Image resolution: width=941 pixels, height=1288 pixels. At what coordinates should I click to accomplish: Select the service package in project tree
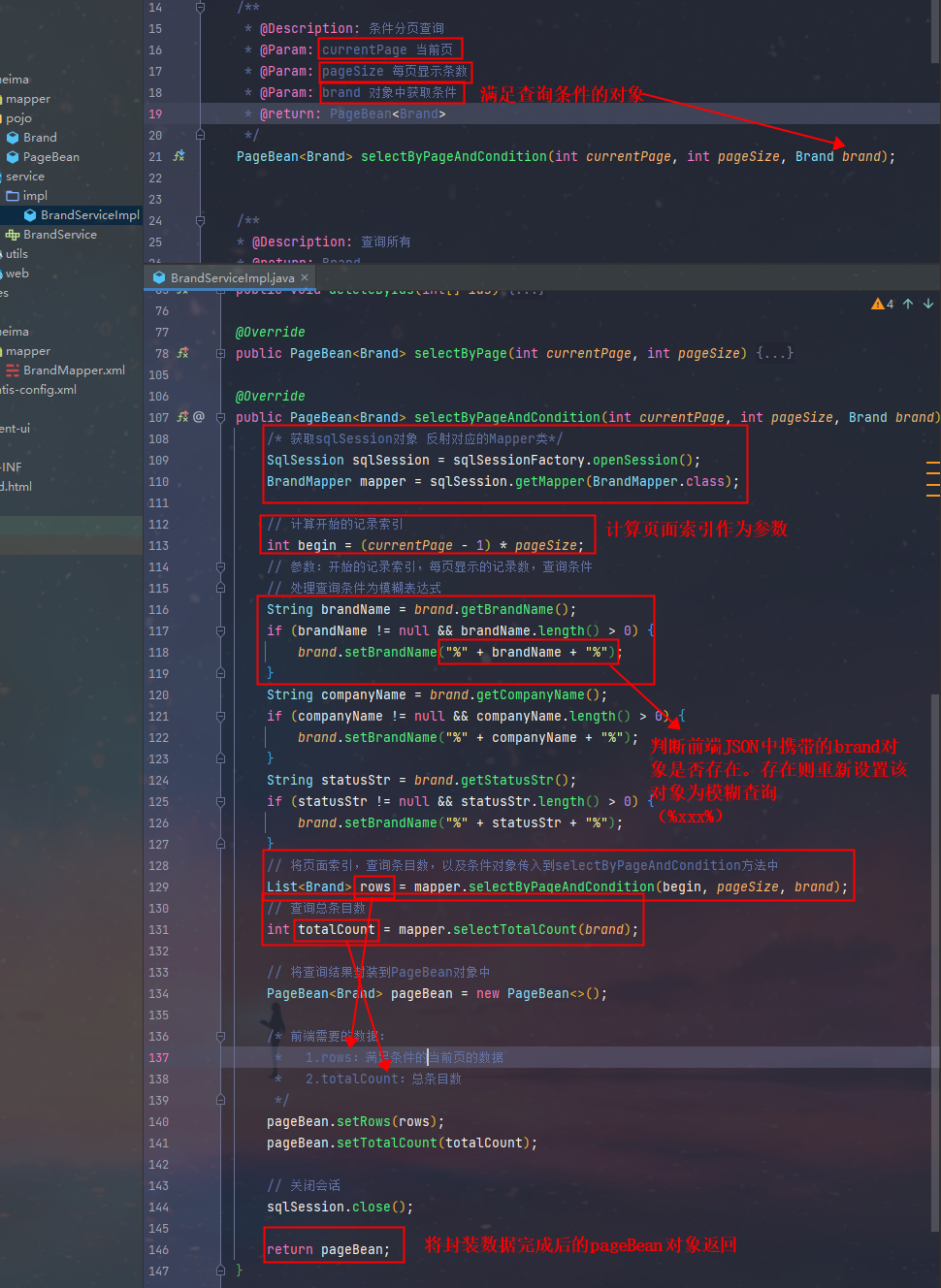tap(25, 176)
